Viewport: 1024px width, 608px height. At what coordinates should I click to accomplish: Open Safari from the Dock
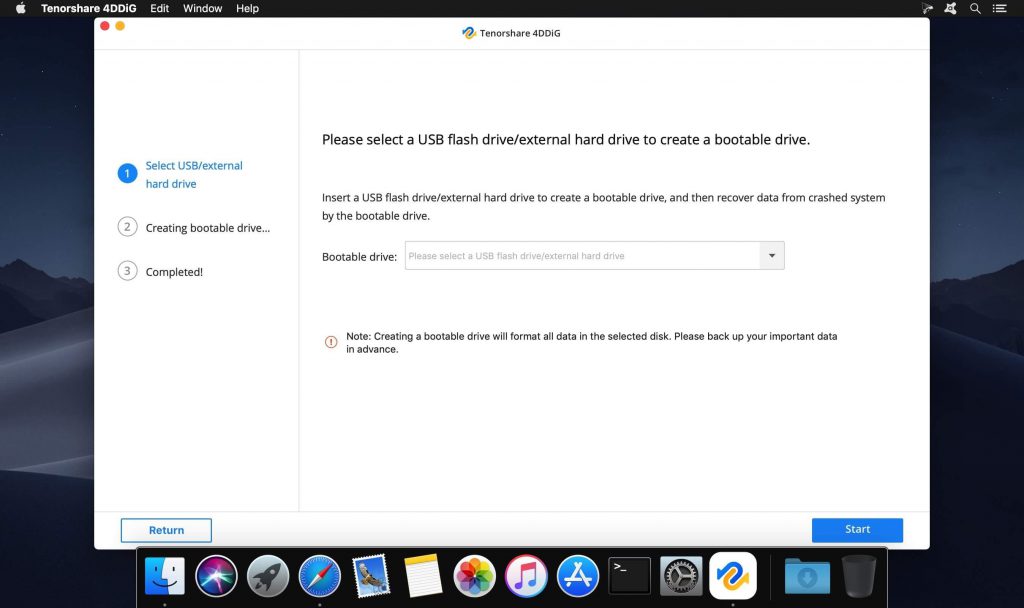319,576
